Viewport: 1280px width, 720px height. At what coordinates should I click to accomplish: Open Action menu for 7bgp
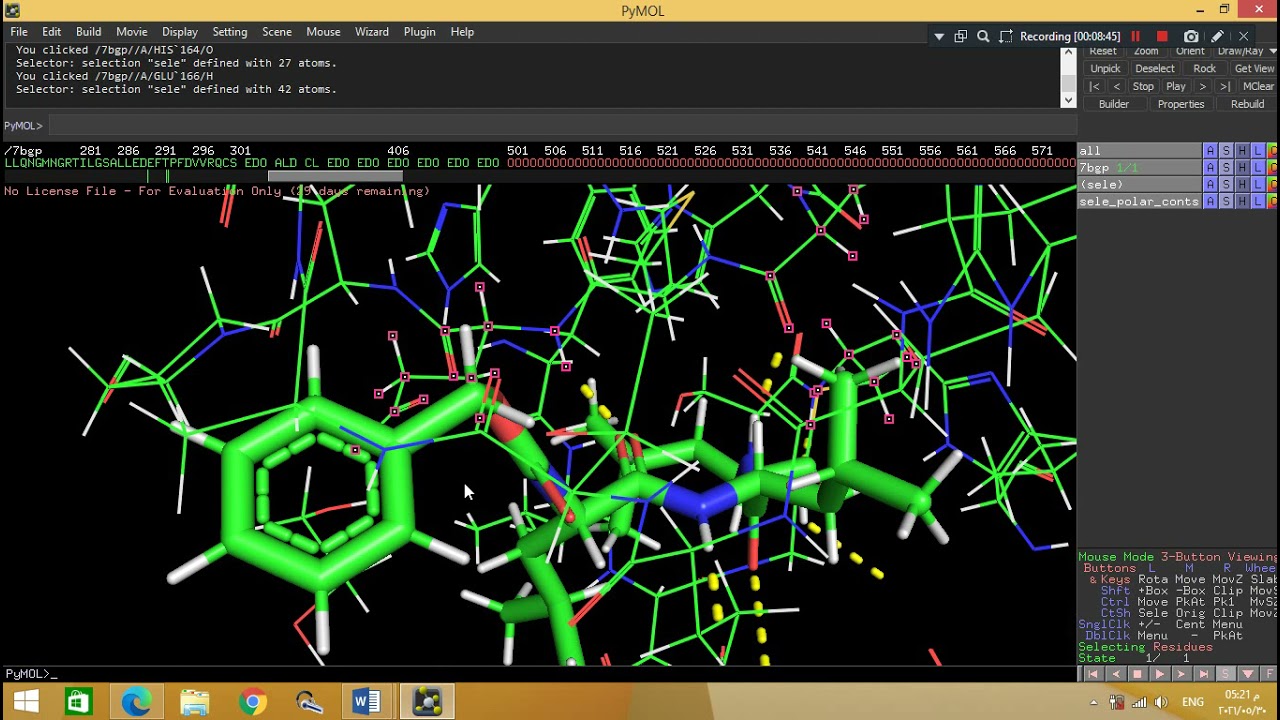(x=1210, y=168)
